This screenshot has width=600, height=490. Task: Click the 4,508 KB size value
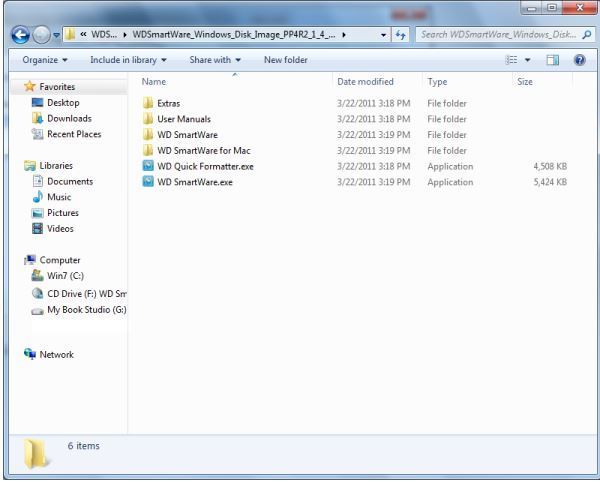coord(550,166)
